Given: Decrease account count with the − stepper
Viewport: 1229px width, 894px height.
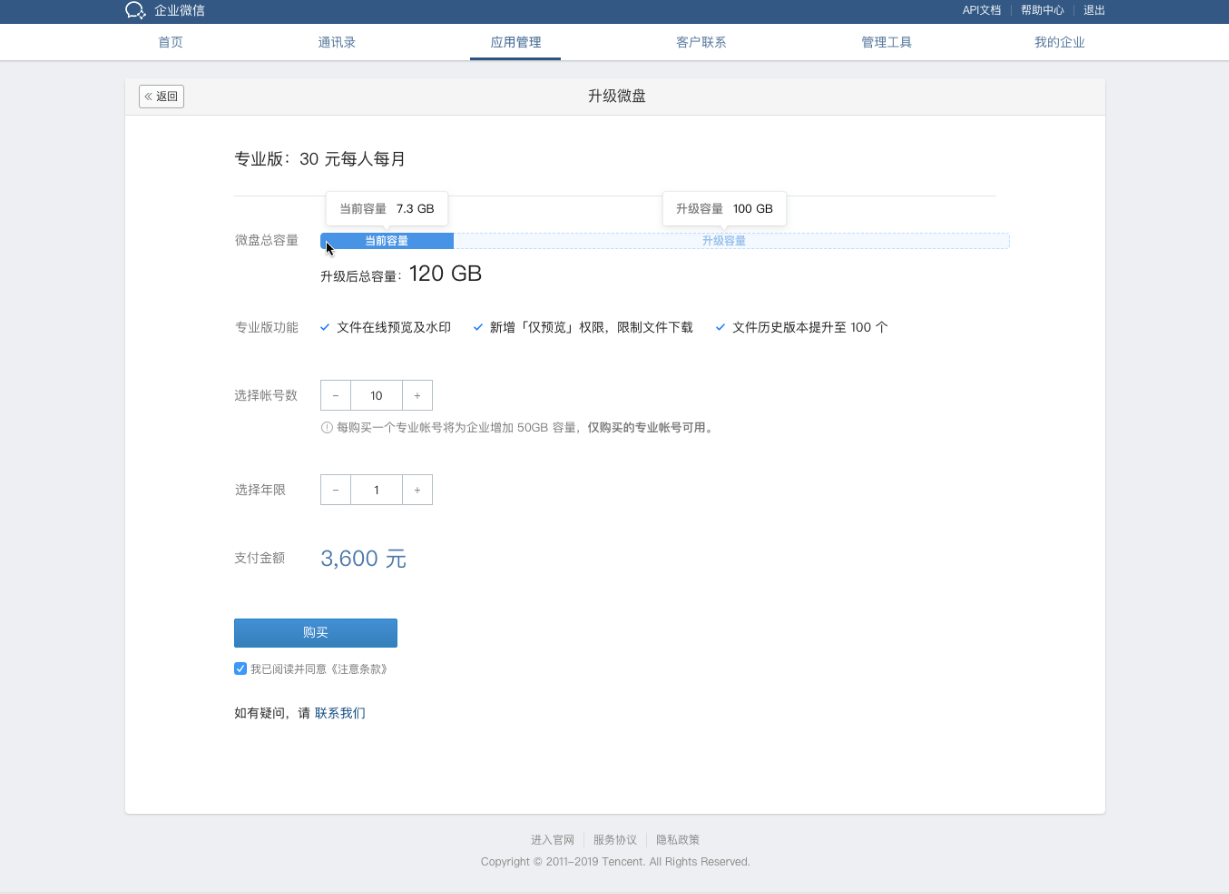Looking at the screenshot, I should (335, 395).
